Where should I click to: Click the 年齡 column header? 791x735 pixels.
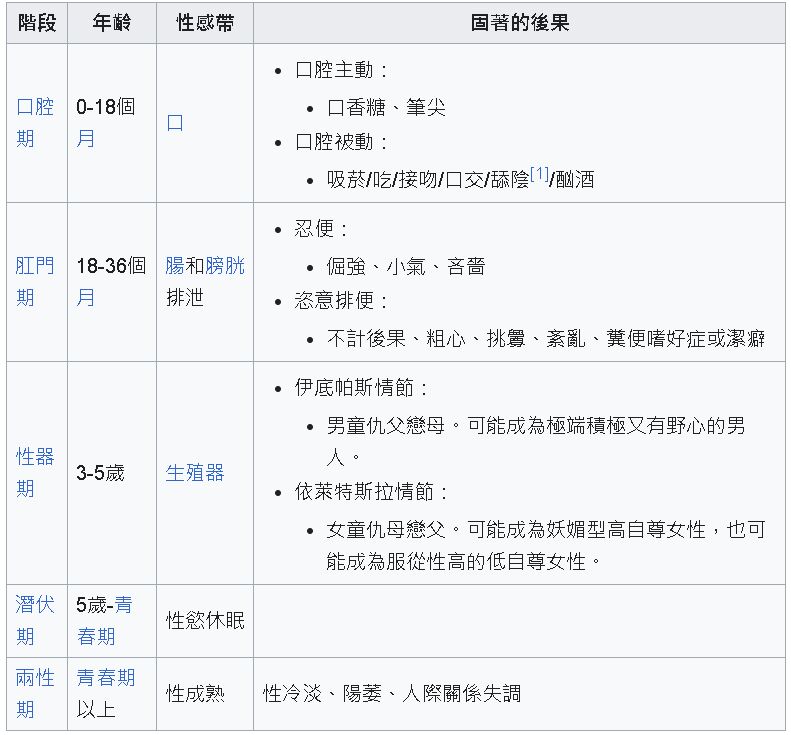(112, 23)
